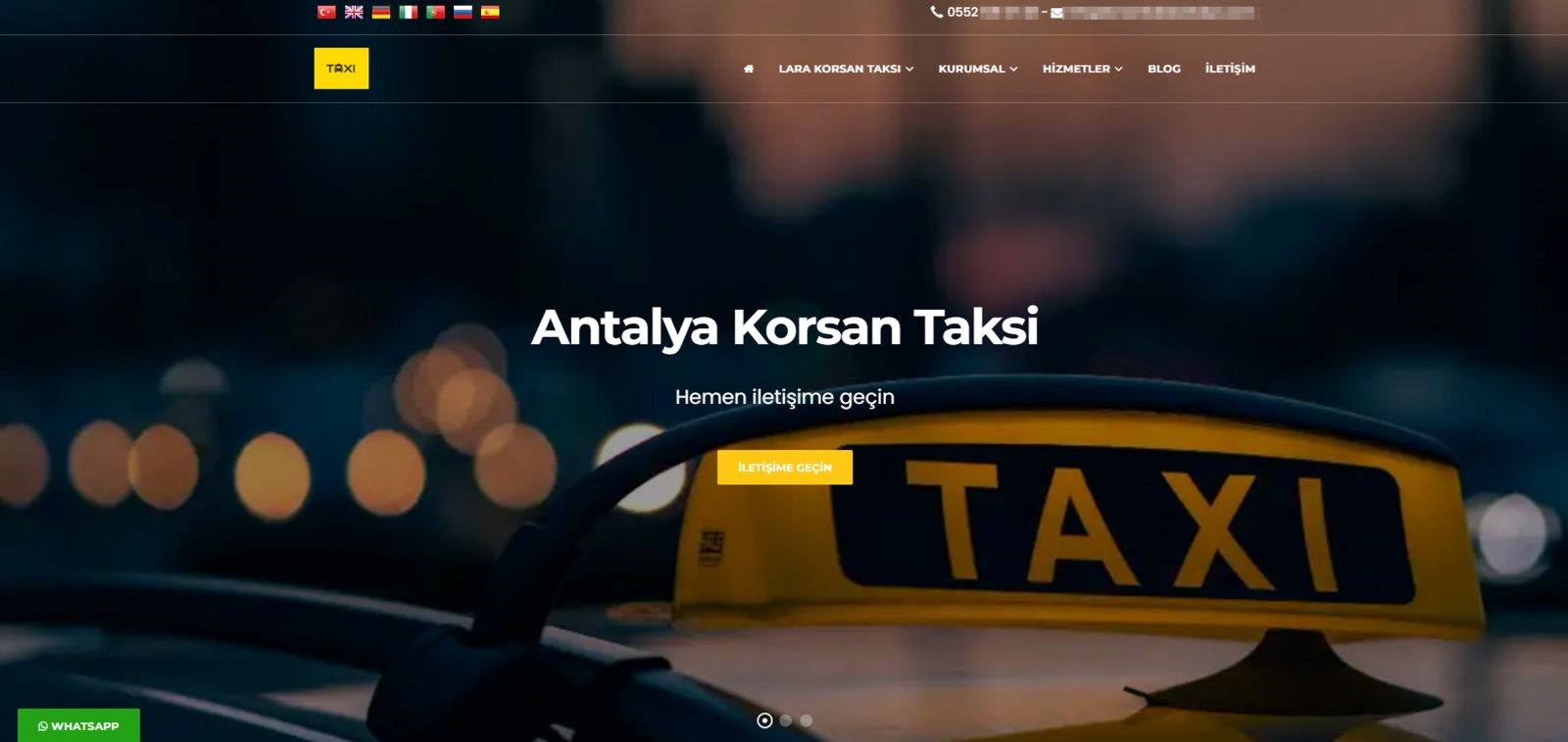Open the green WhatsApp chat button
The width and height of the screenshot is (1568, 742).
point(78,725)
